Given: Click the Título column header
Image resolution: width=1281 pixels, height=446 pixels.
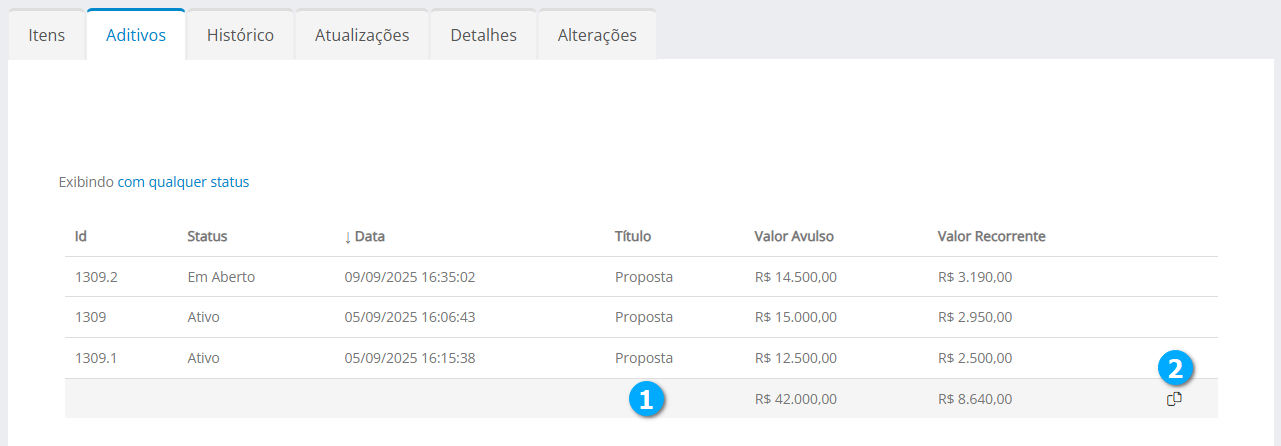Looking at the screenshot, I should [x=633, y=237].
